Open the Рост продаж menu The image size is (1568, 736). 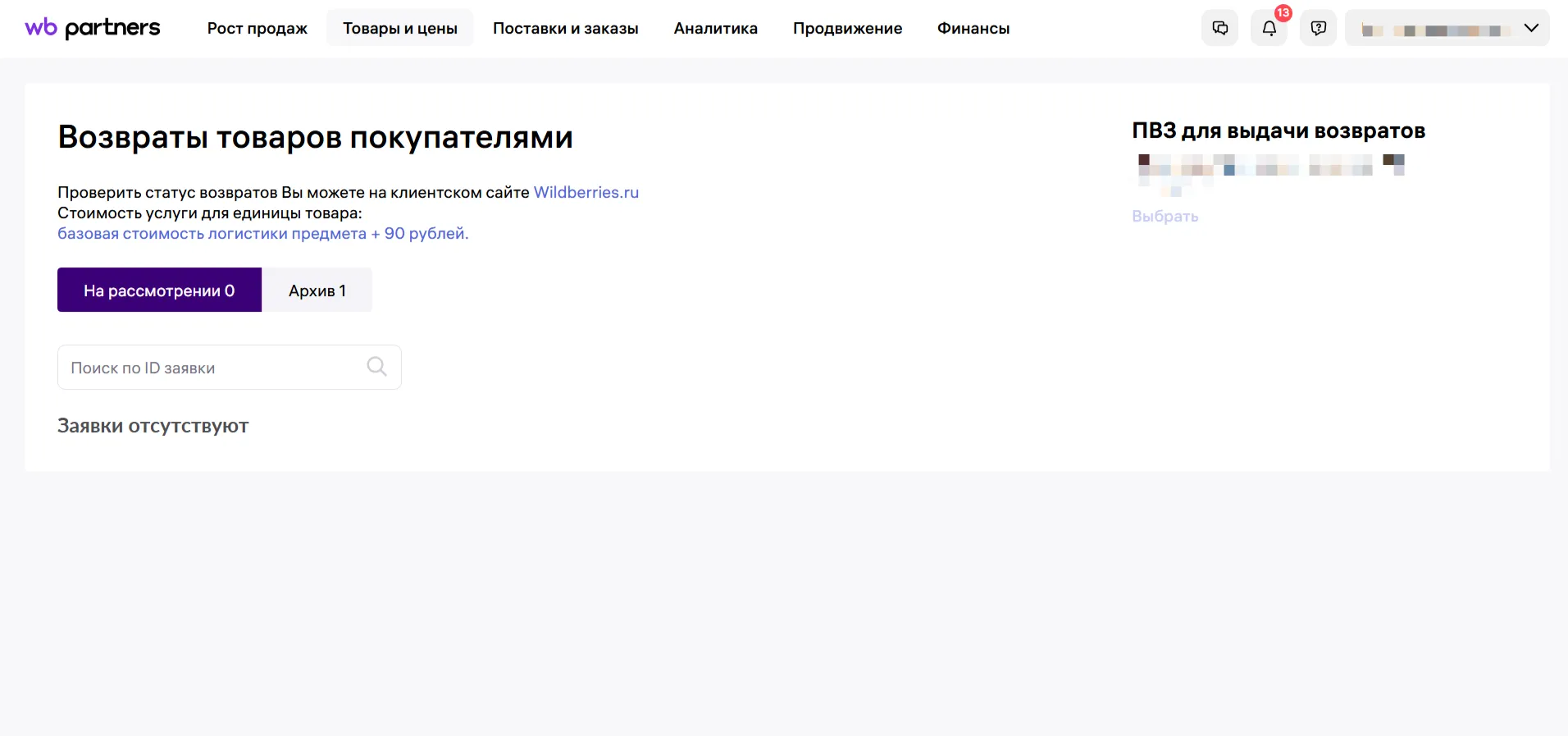coord(257,29)
